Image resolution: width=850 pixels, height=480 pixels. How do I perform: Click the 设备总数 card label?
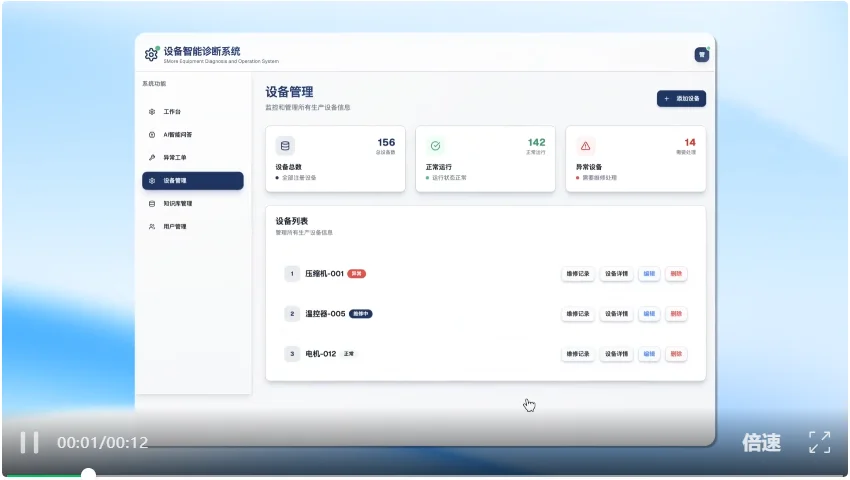(288, 167)
